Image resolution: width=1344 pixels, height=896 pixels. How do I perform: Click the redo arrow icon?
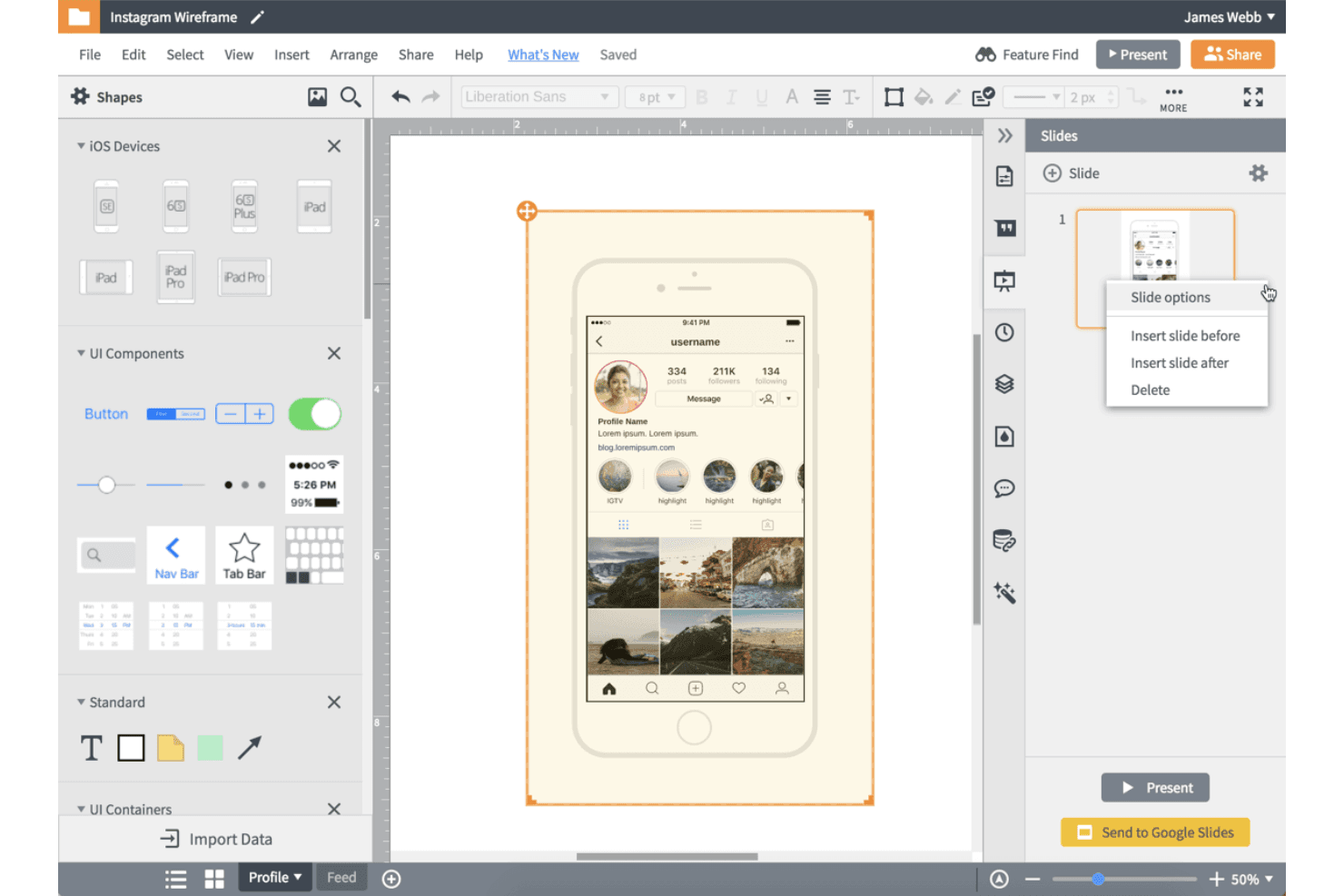point(430,96)
